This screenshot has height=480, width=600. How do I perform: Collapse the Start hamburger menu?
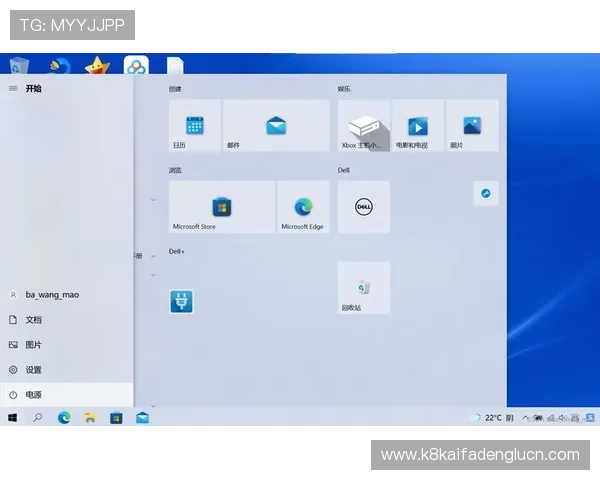pyautogui.click(x=13, y=88)
